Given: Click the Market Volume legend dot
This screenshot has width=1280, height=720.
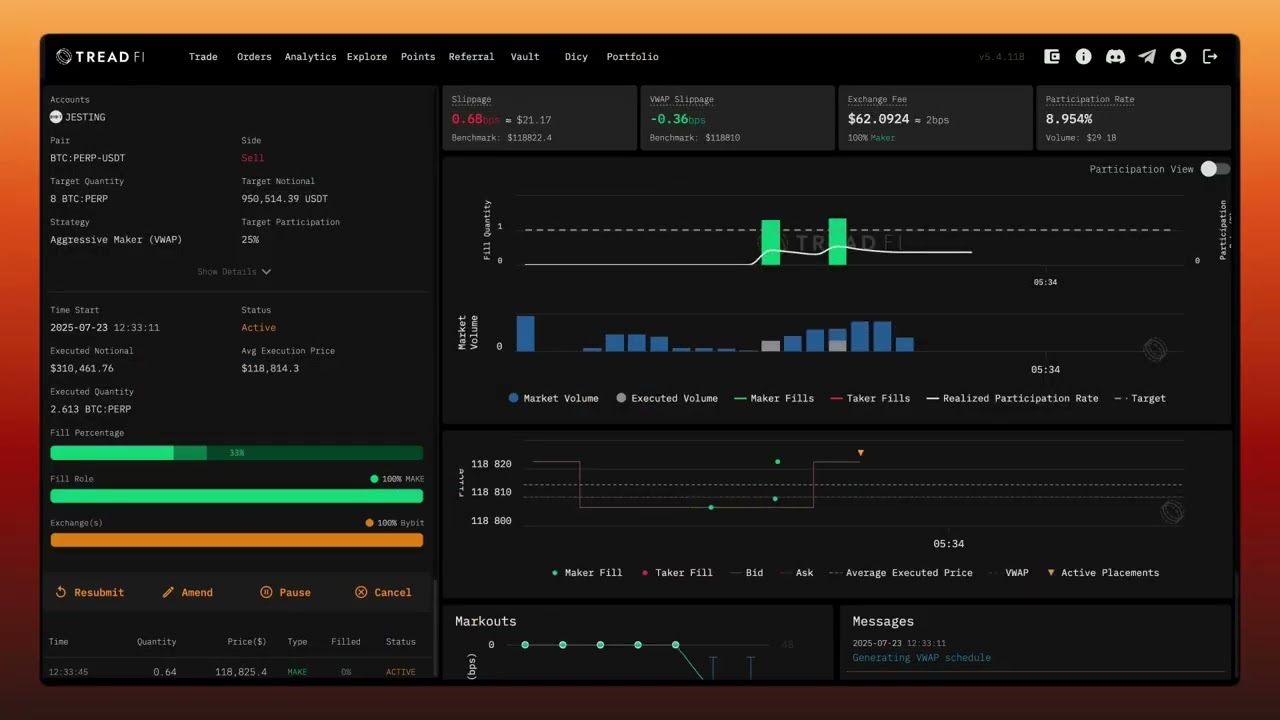Looking at the screenshot, I should (514, 398).
